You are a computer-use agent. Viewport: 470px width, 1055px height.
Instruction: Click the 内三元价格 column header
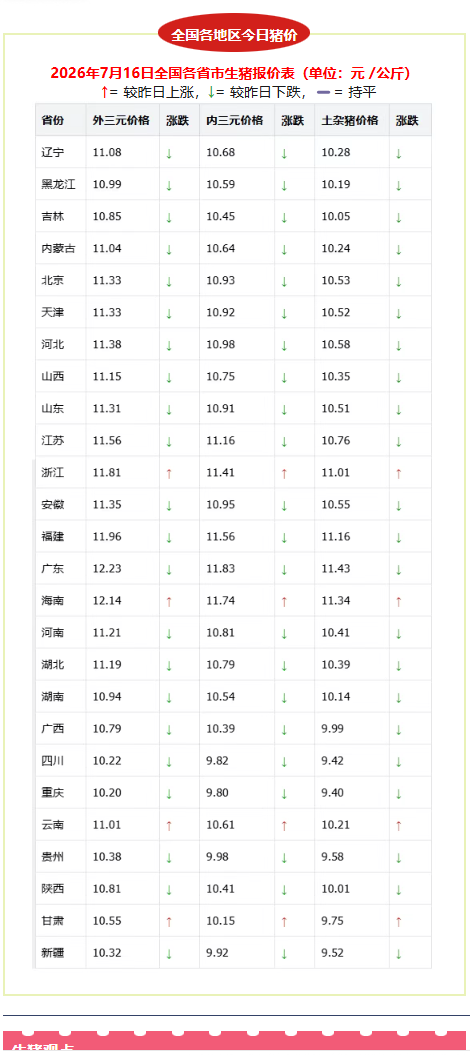point(237,120)
